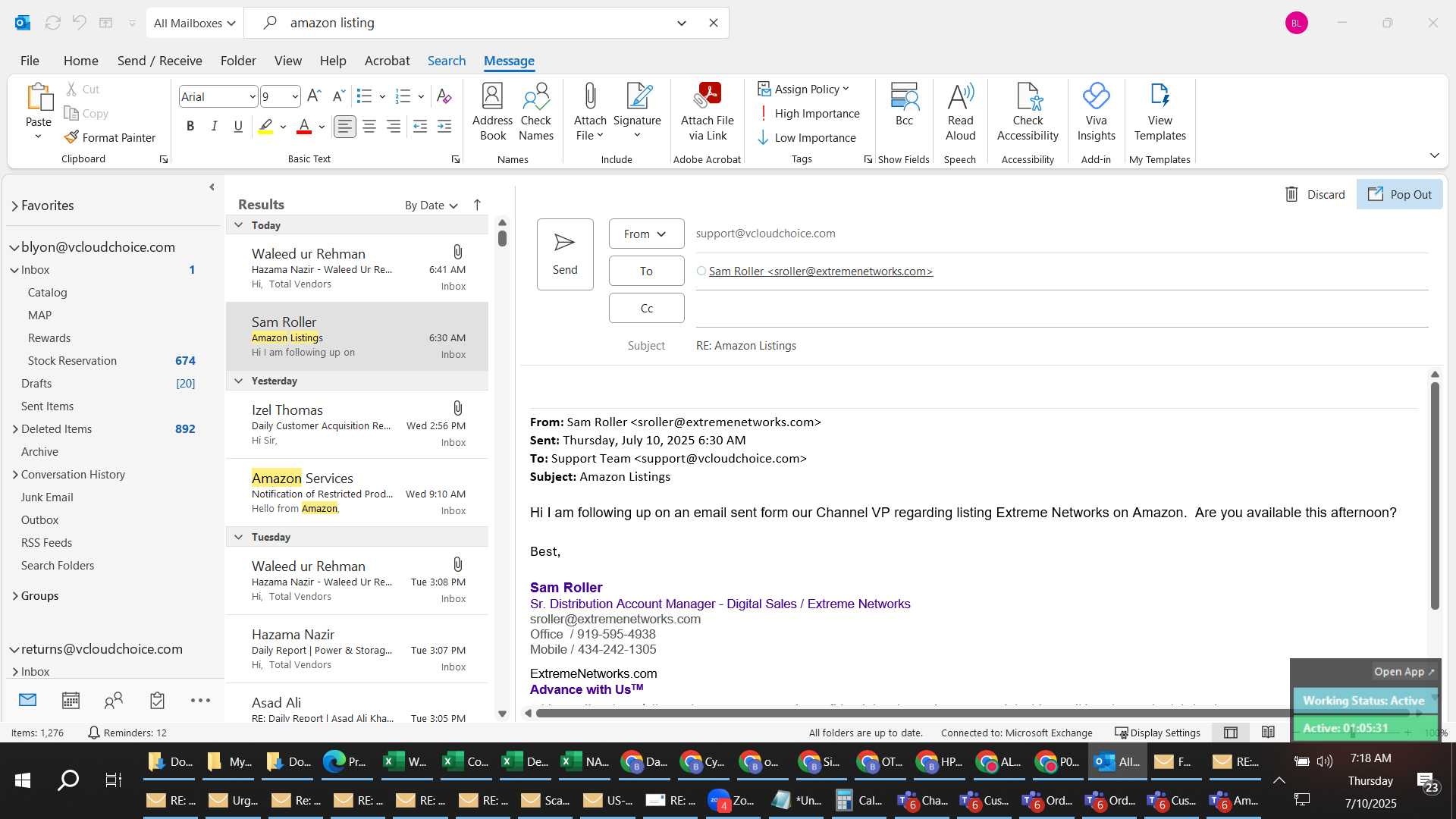
Task: Open the From account dropdown
Action: [x=646, y=234]
